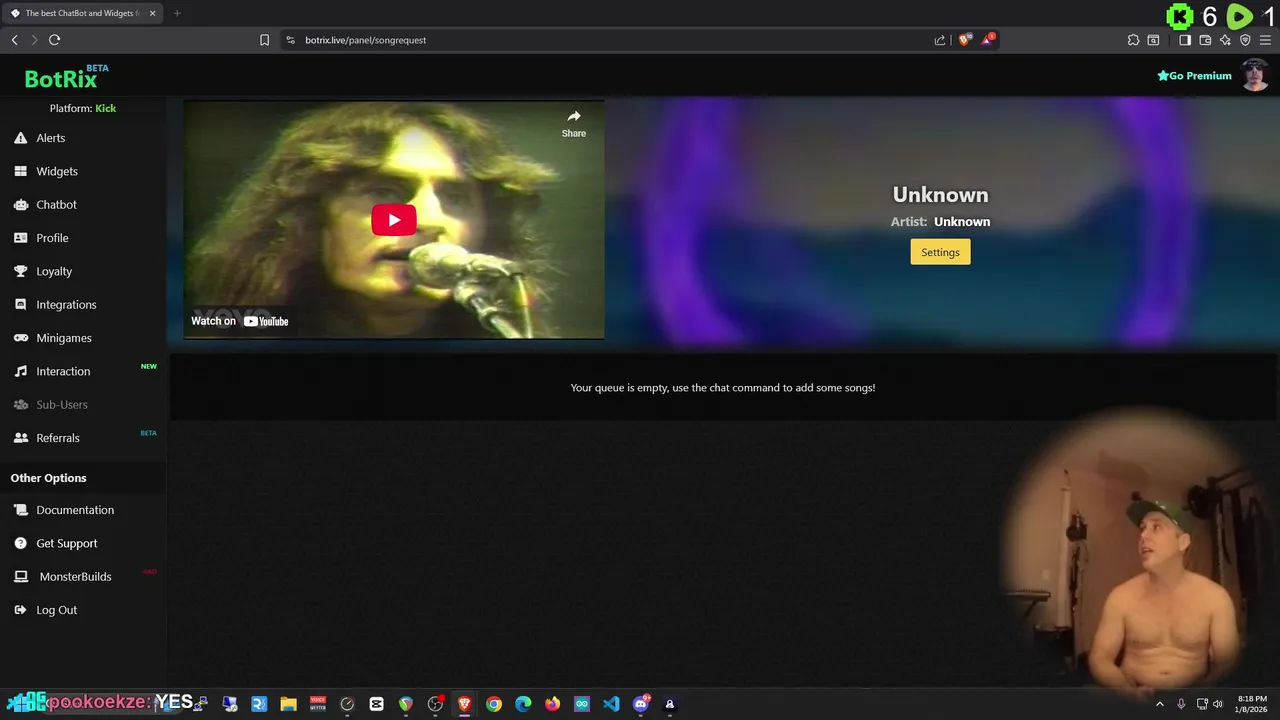
Task: Close the BotRix browser tab
Action: pos(153,13)
